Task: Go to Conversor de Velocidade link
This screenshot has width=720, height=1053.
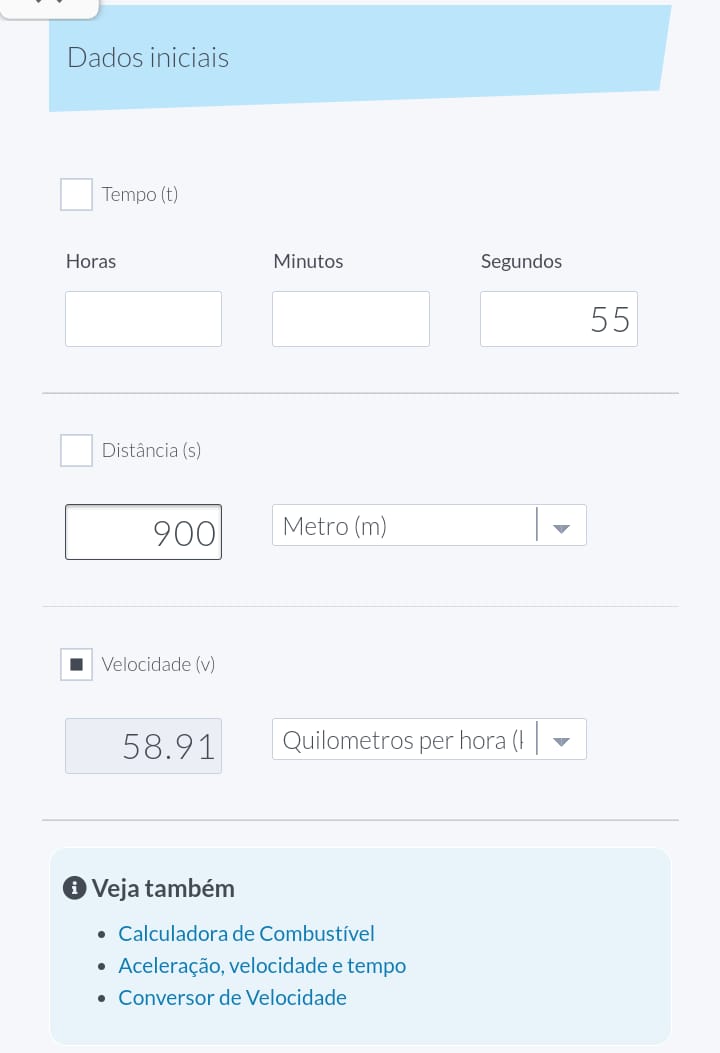Action: click(x=232, y=998)
